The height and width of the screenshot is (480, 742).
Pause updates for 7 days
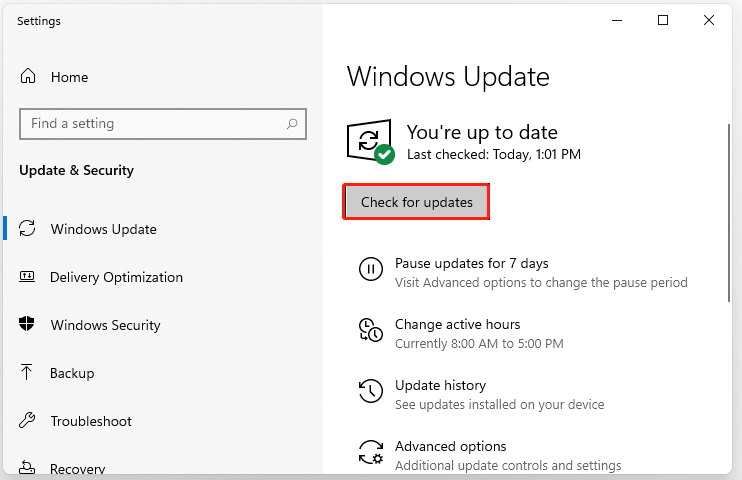(x=471, y=263)
